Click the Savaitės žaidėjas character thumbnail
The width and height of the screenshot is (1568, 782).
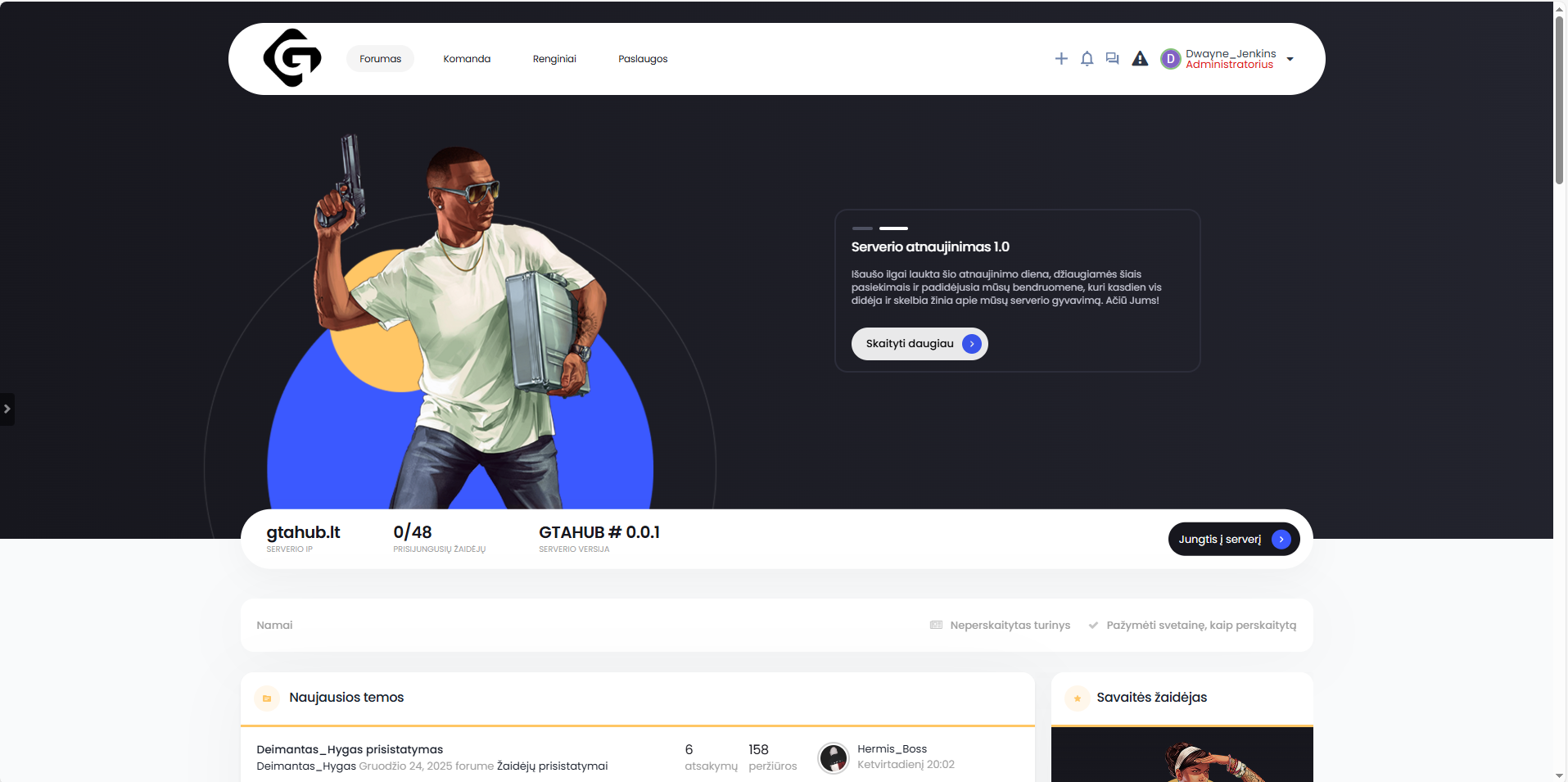1182,755
